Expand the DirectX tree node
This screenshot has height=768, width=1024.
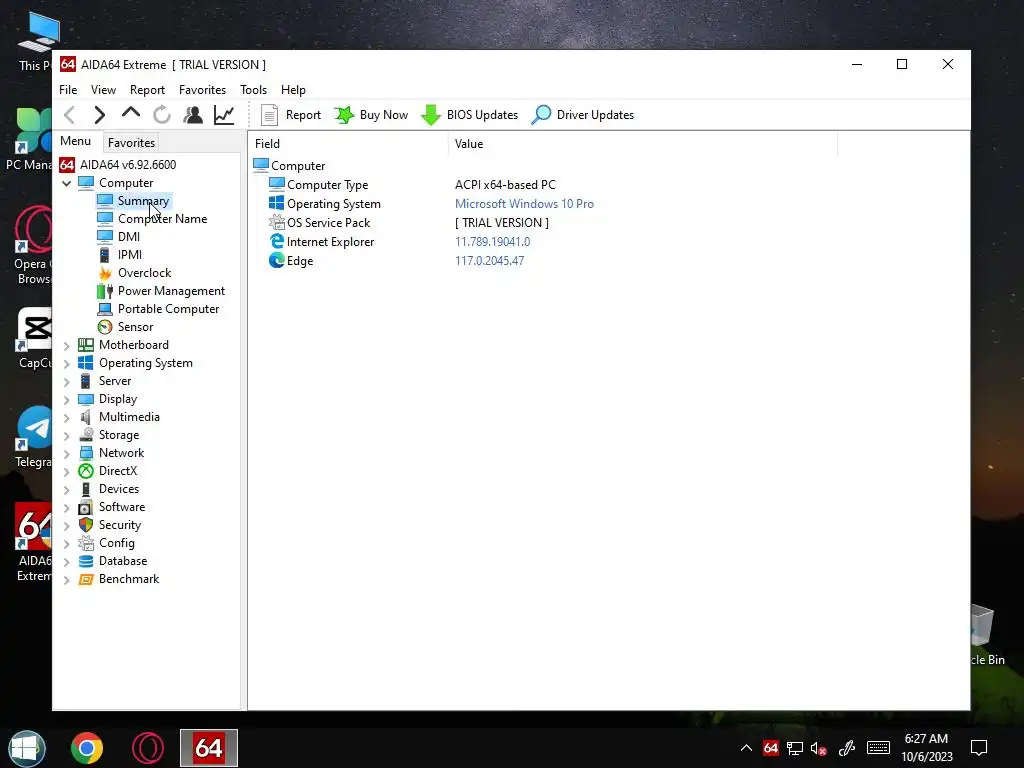tap(67, 472)
